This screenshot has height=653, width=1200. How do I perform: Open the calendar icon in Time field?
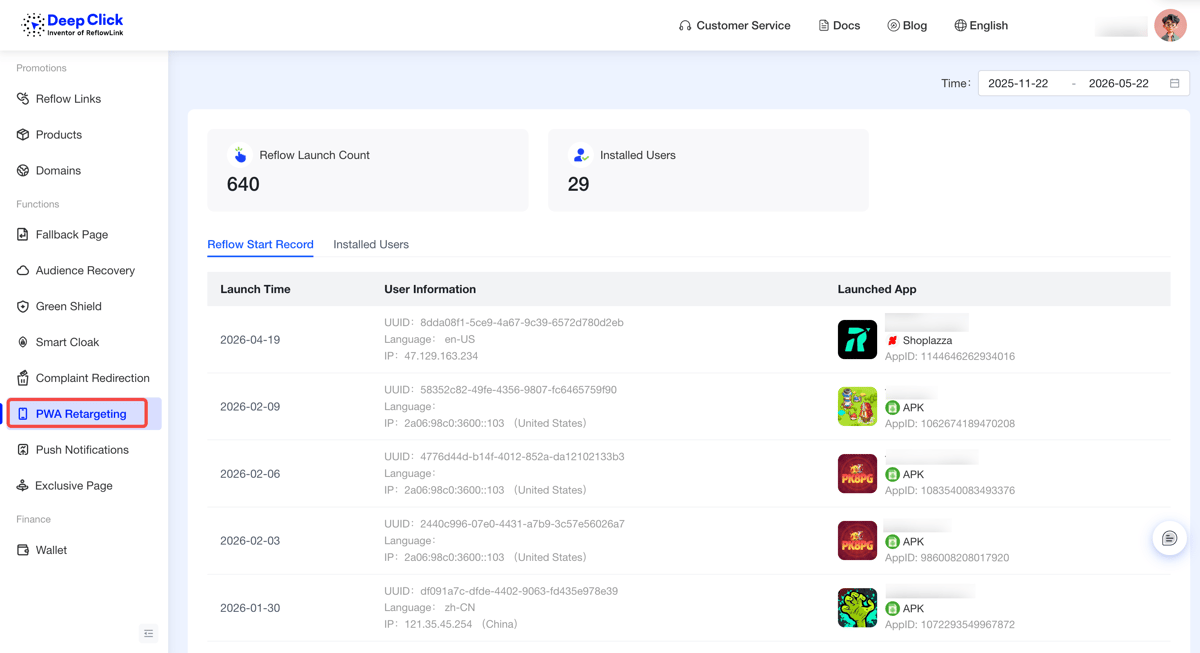[x=1175, y=84]
